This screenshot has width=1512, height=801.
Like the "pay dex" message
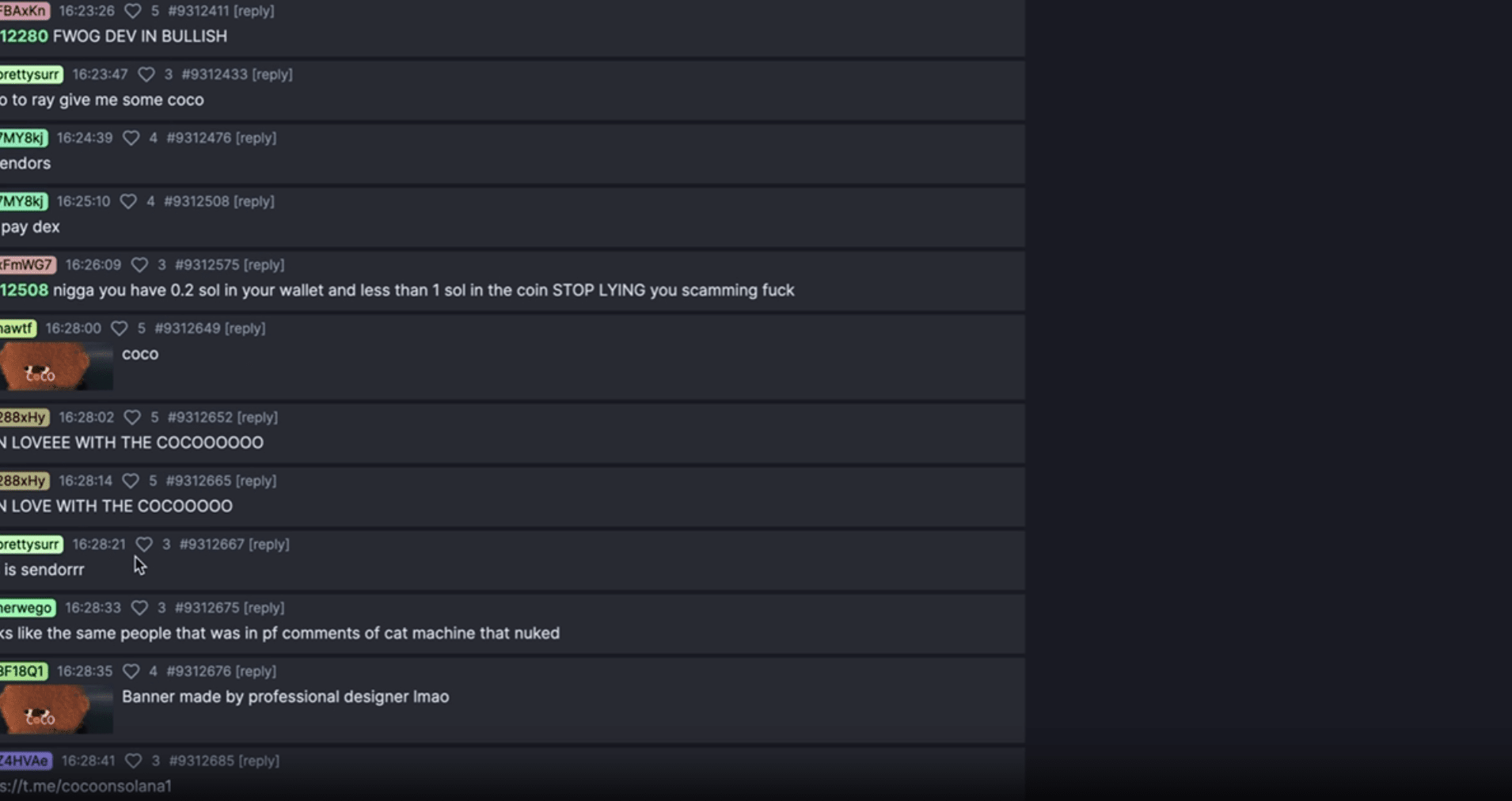[x=129, y=201]
